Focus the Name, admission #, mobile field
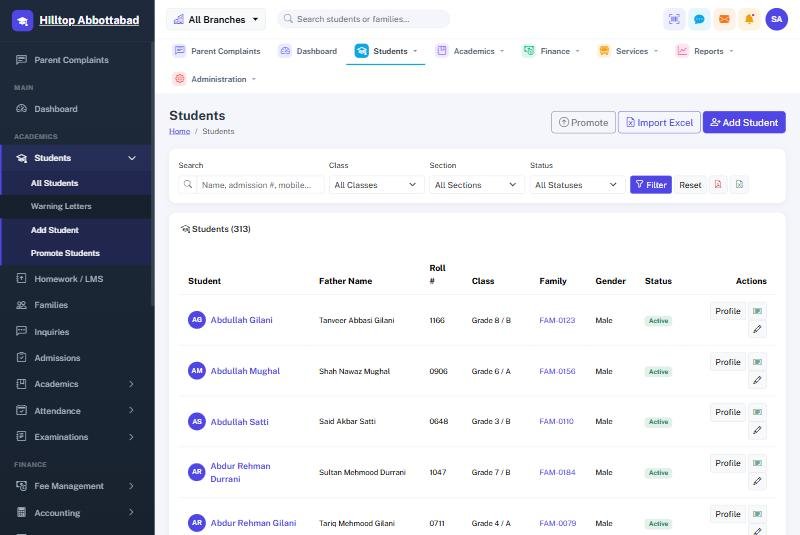Viewport: 800px width, 535px height. tap(260, 185)
